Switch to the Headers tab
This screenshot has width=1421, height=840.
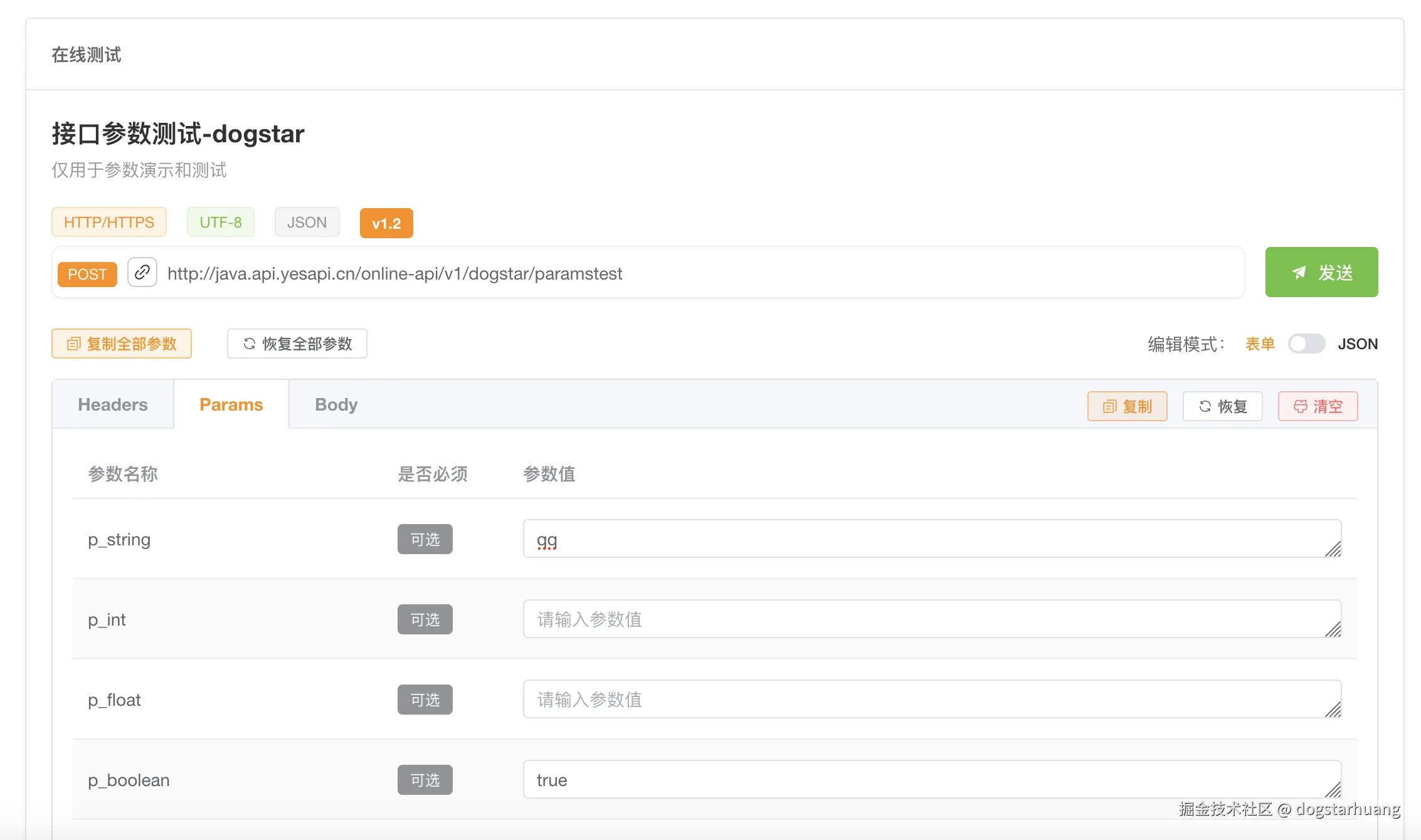coord(113,404)
